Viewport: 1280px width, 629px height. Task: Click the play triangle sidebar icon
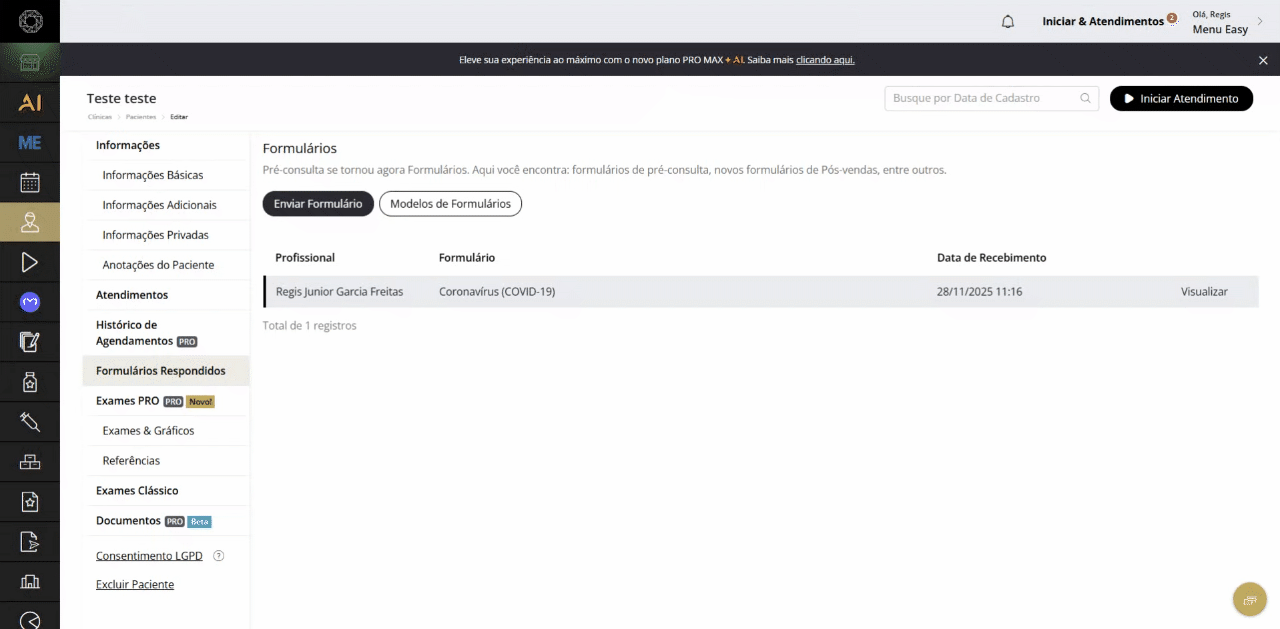tap(30, 262)
